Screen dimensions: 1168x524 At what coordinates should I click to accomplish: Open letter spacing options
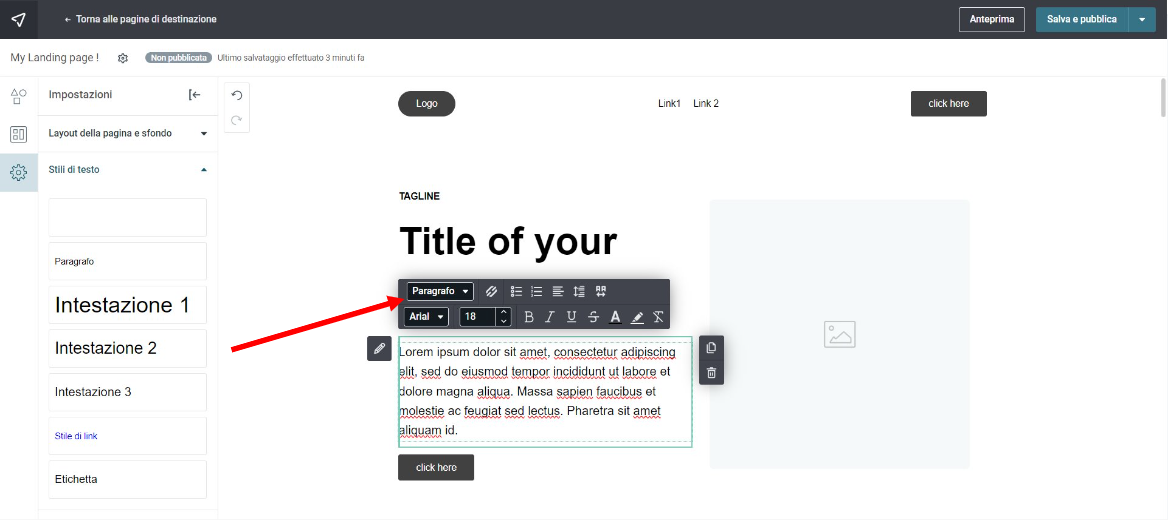point(601,291)
